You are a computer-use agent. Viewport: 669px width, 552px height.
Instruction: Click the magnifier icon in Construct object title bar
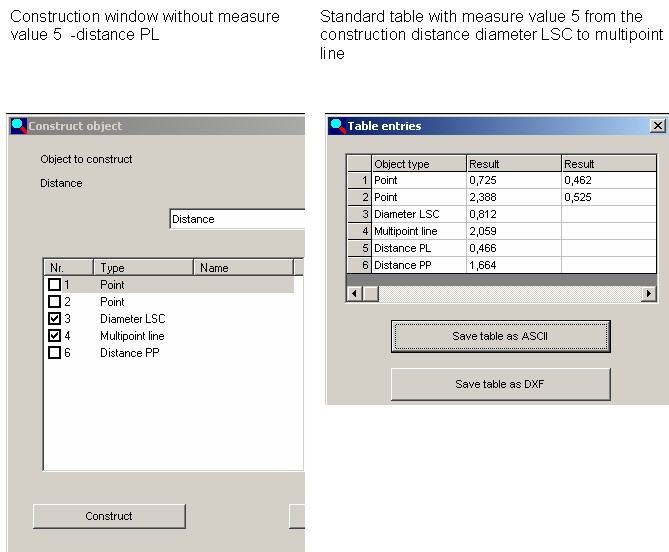(19, 126)
